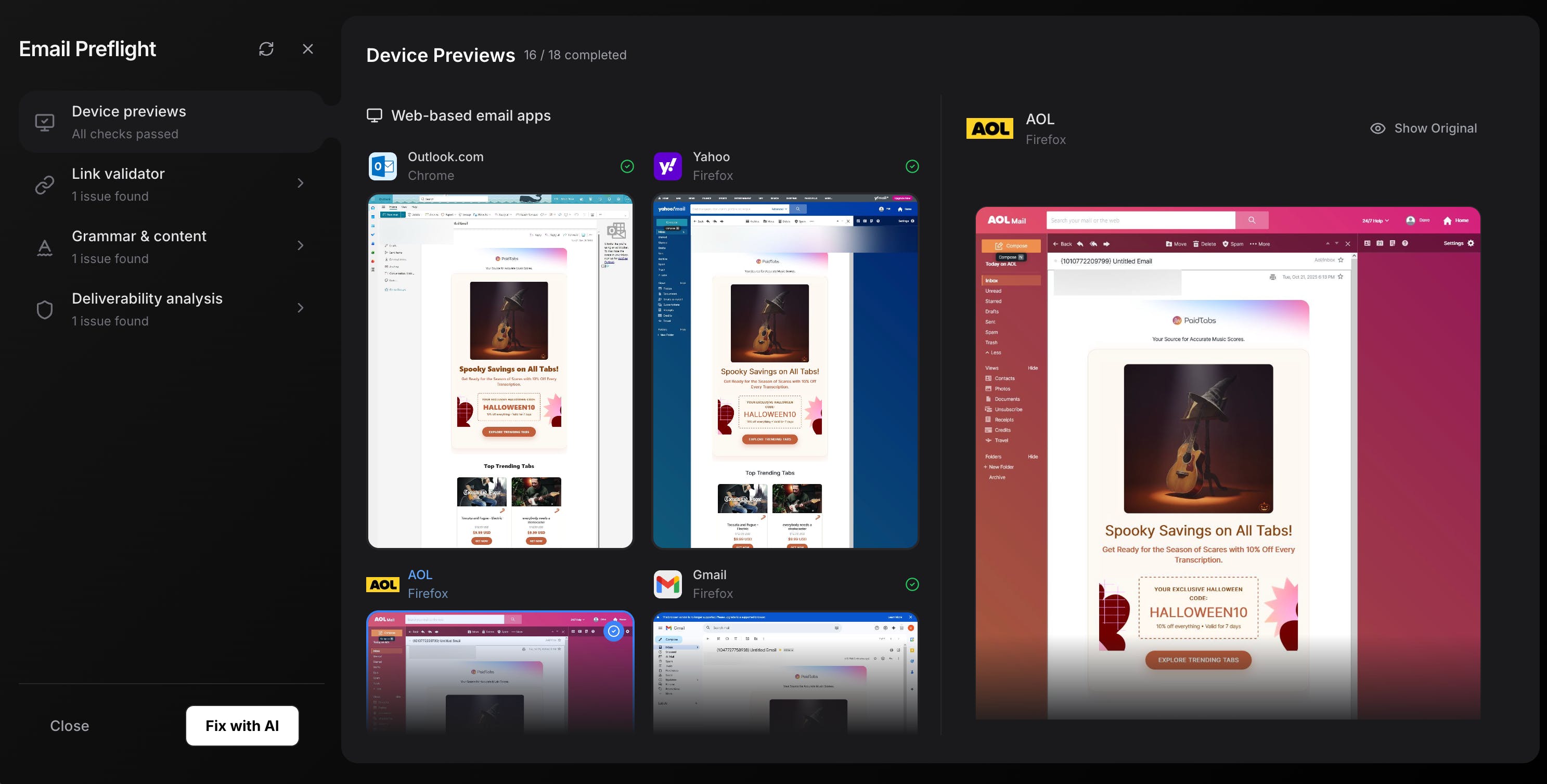Click Gmail green check status
This screenshot has height=784, width=1547.
[912, 584]
